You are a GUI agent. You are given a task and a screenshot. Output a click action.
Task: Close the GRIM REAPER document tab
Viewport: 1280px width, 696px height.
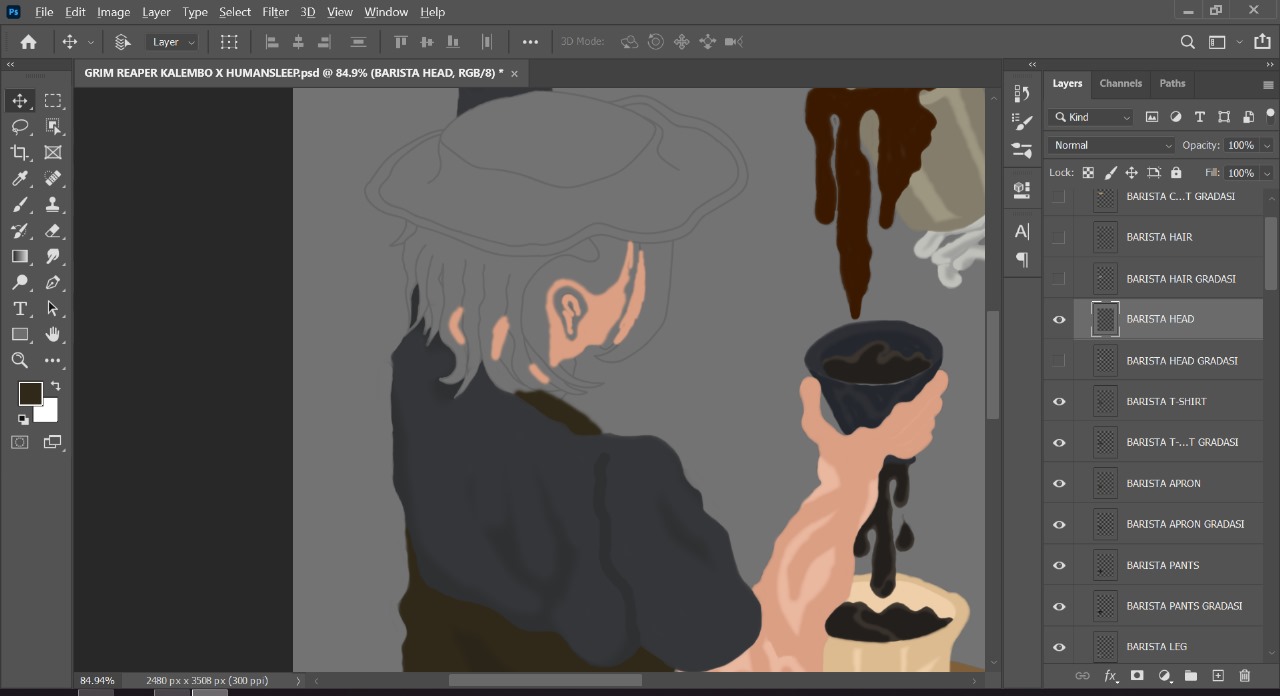pos(515,73)
